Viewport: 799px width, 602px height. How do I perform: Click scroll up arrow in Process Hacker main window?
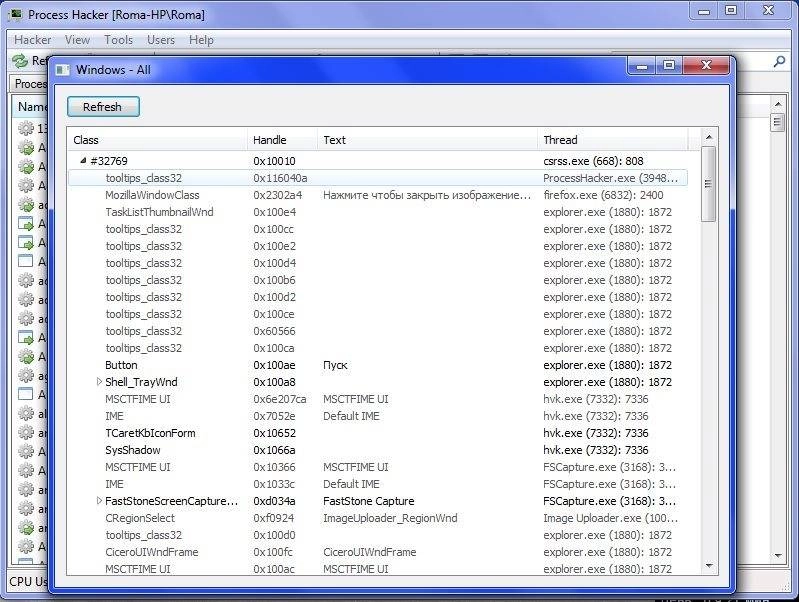[778, 103]
